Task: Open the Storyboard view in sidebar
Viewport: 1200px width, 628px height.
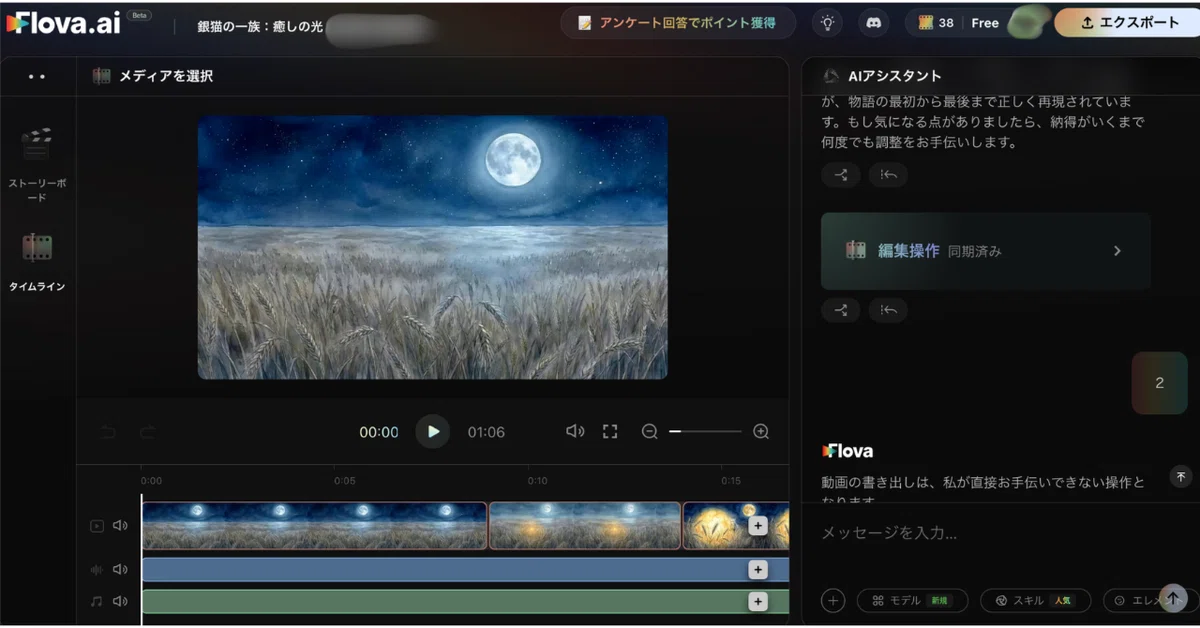Action: (x=37, y=164)
